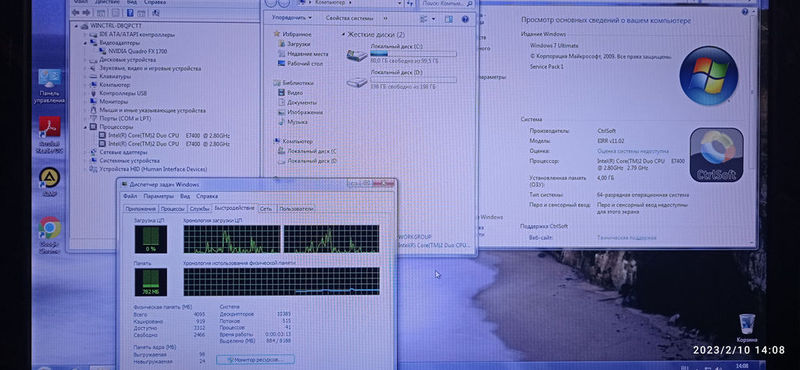The height and width of the screenshot is (370, 800).
Task: Click the System properties toolbar button
Action: (x=349, y=18)
